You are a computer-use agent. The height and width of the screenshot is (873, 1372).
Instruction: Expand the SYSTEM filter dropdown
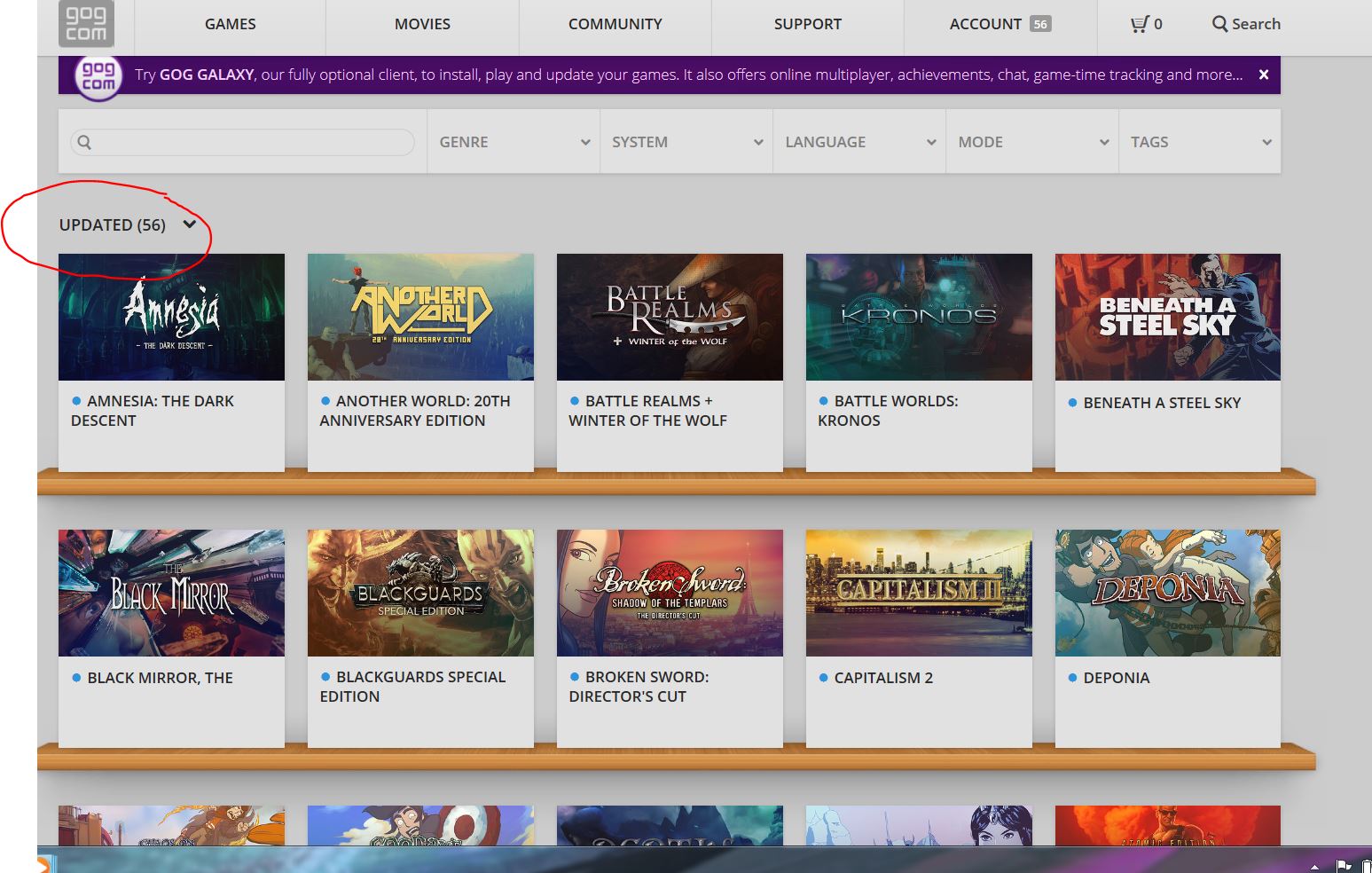[686, 142]
